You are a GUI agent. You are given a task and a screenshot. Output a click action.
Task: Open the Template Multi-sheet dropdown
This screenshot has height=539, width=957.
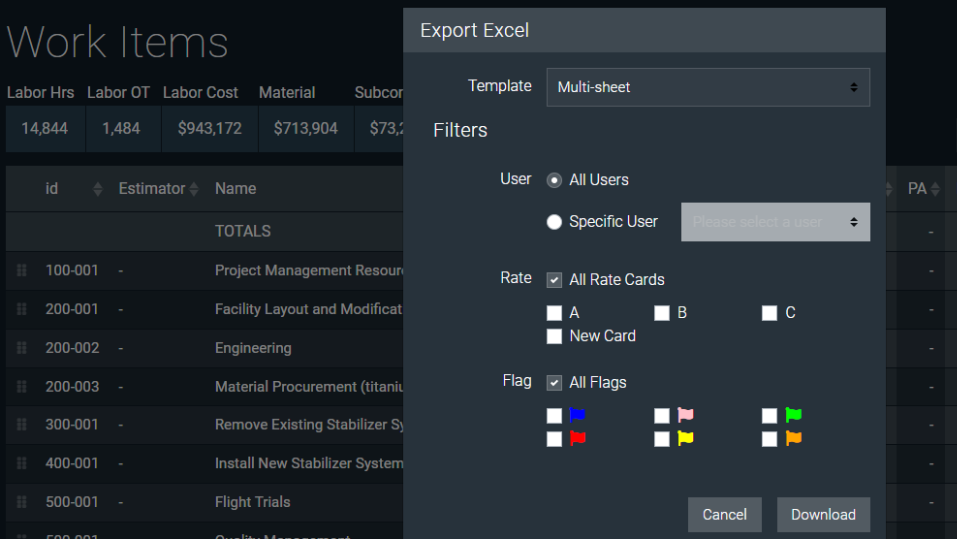(708, 87)
